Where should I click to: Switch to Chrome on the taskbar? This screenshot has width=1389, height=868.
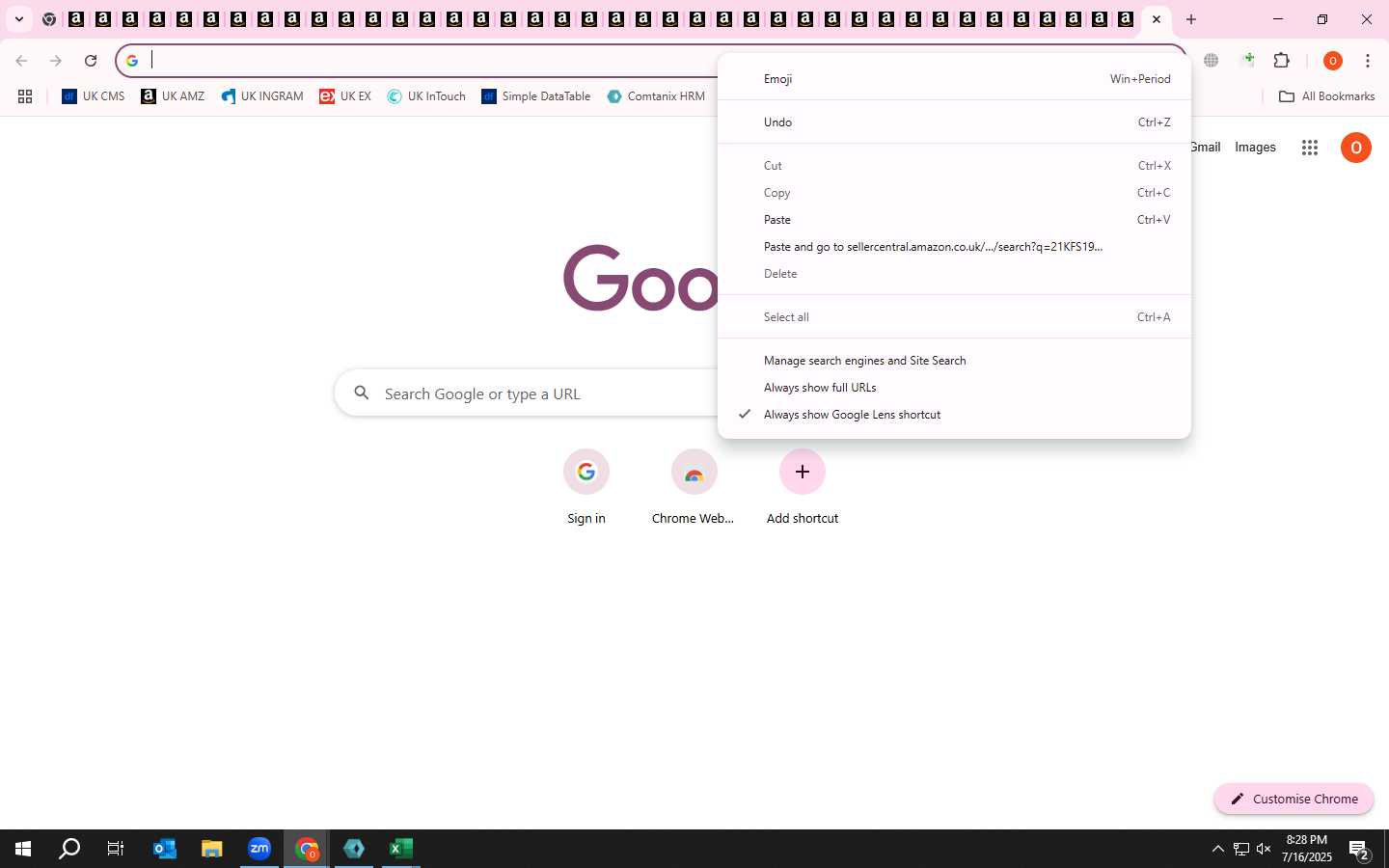click(307, 849)
